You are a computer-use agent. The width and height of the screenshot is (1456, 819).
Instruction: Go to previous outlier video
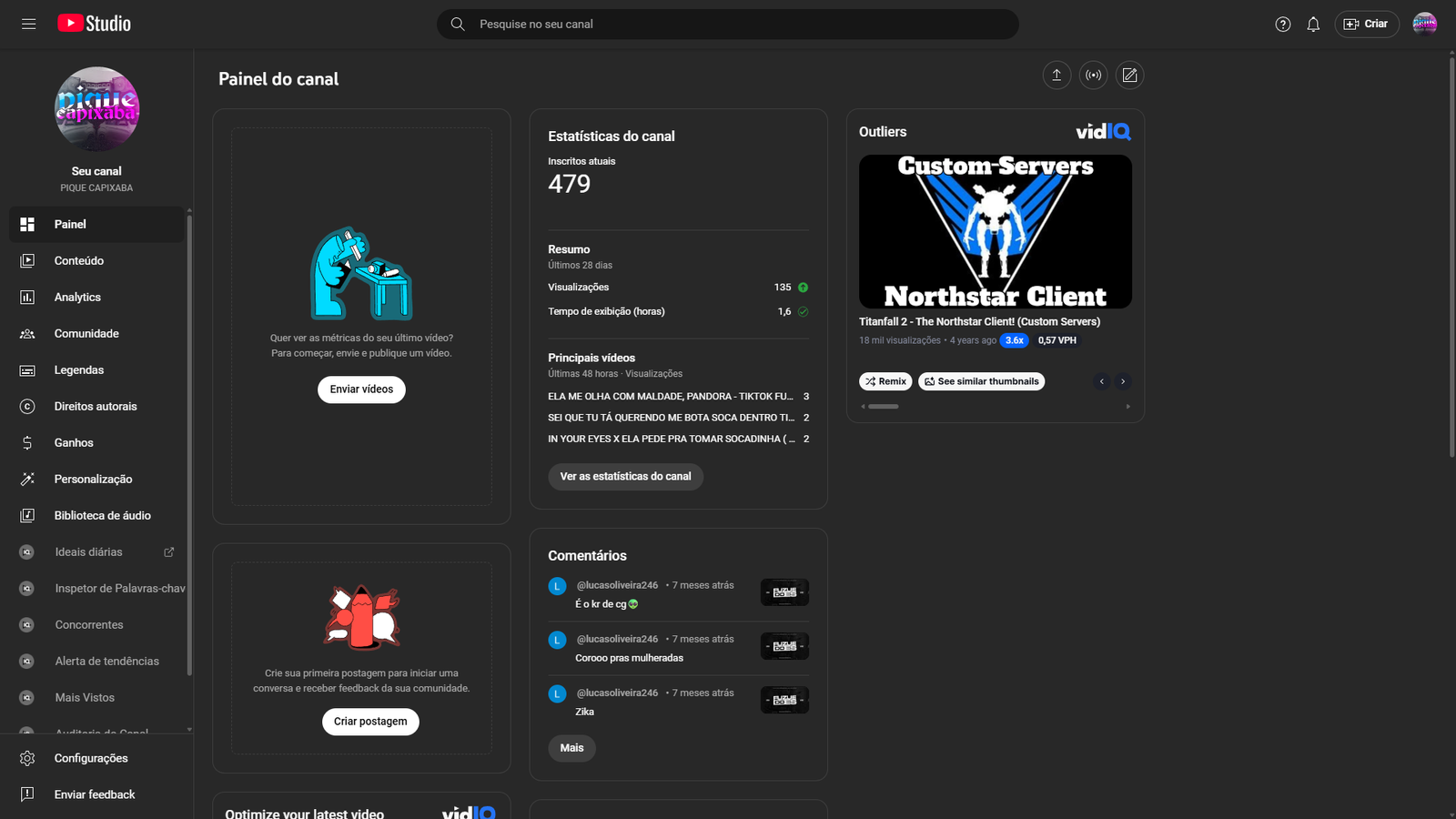1102,381
